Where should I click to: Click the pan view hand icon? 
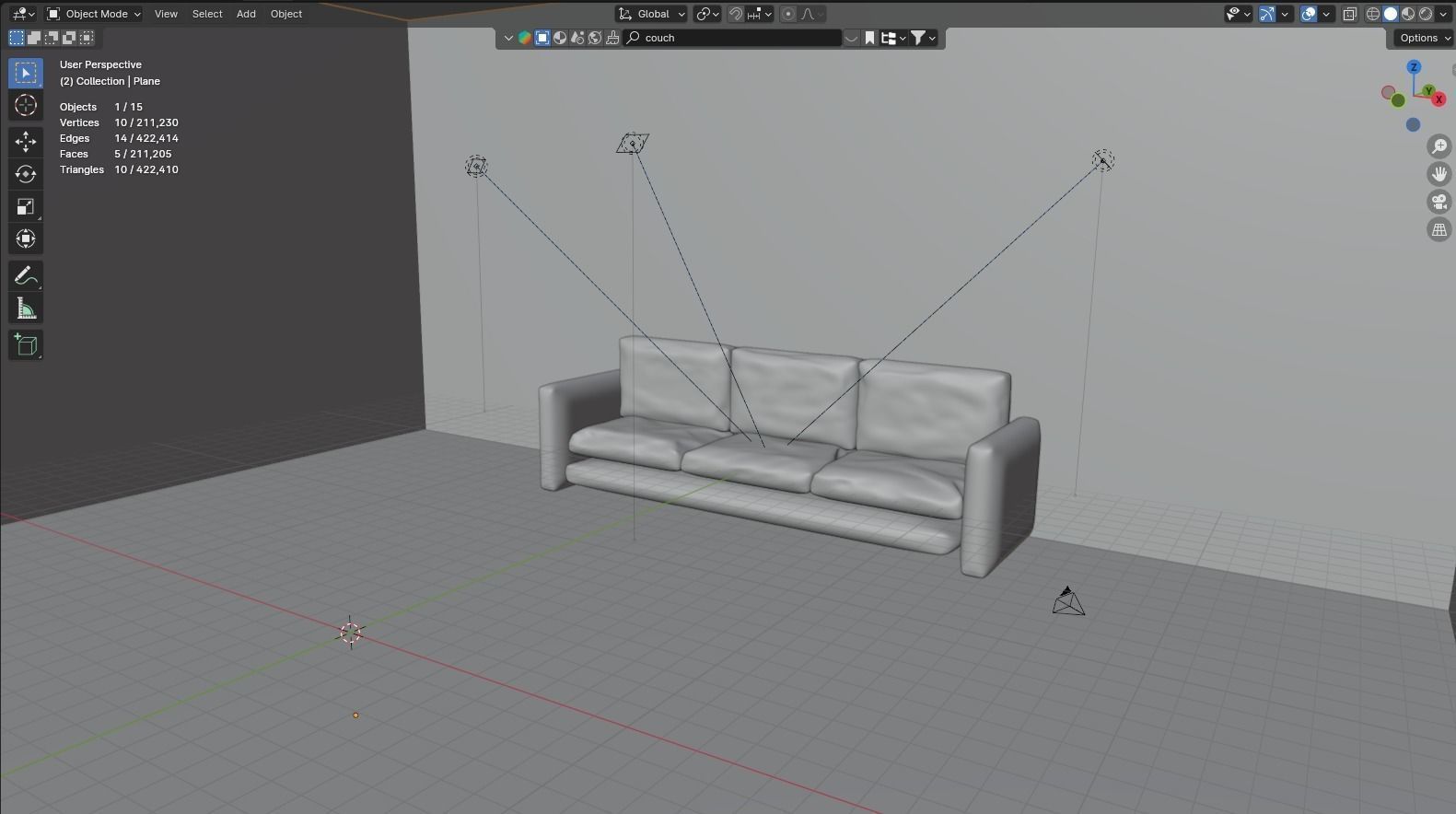pos(1439,174)
